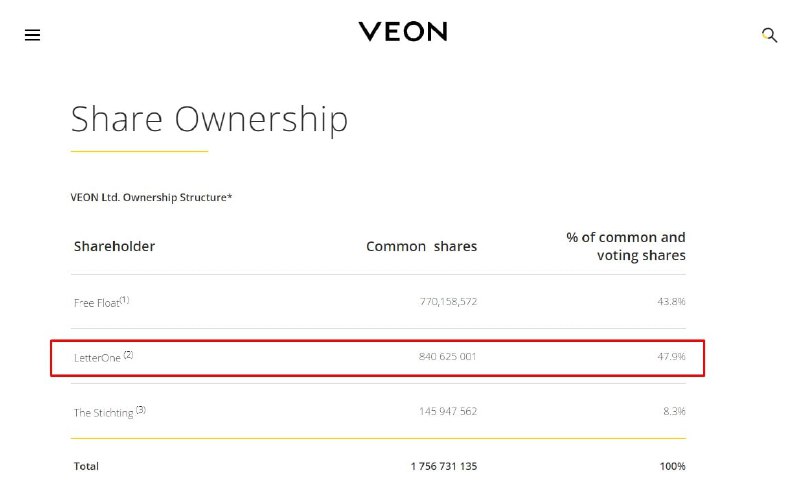The width and height of the screenshot is (800, 494).
Task: Click the Shareholder column header
Action: click(114, 246)
